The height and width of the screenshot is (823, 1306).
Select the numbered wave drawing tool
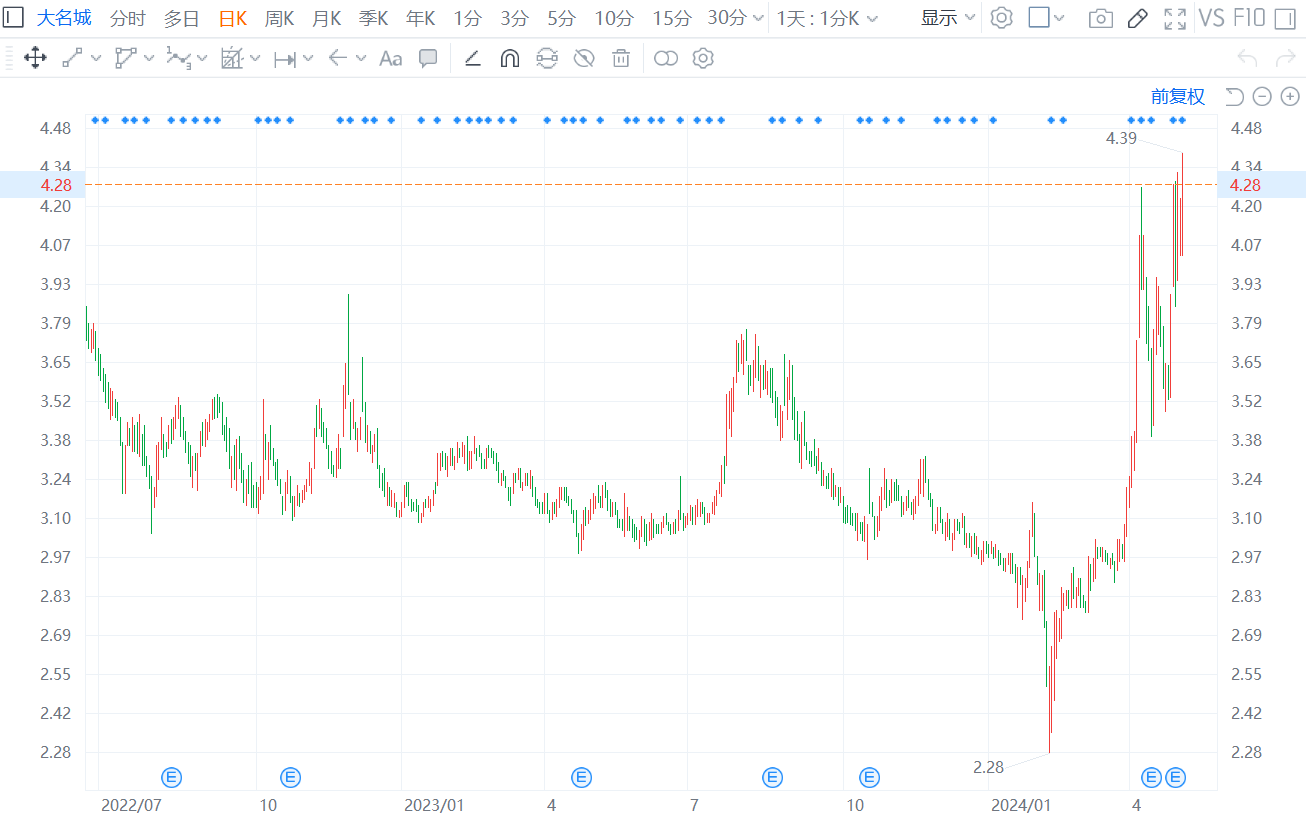178,58
